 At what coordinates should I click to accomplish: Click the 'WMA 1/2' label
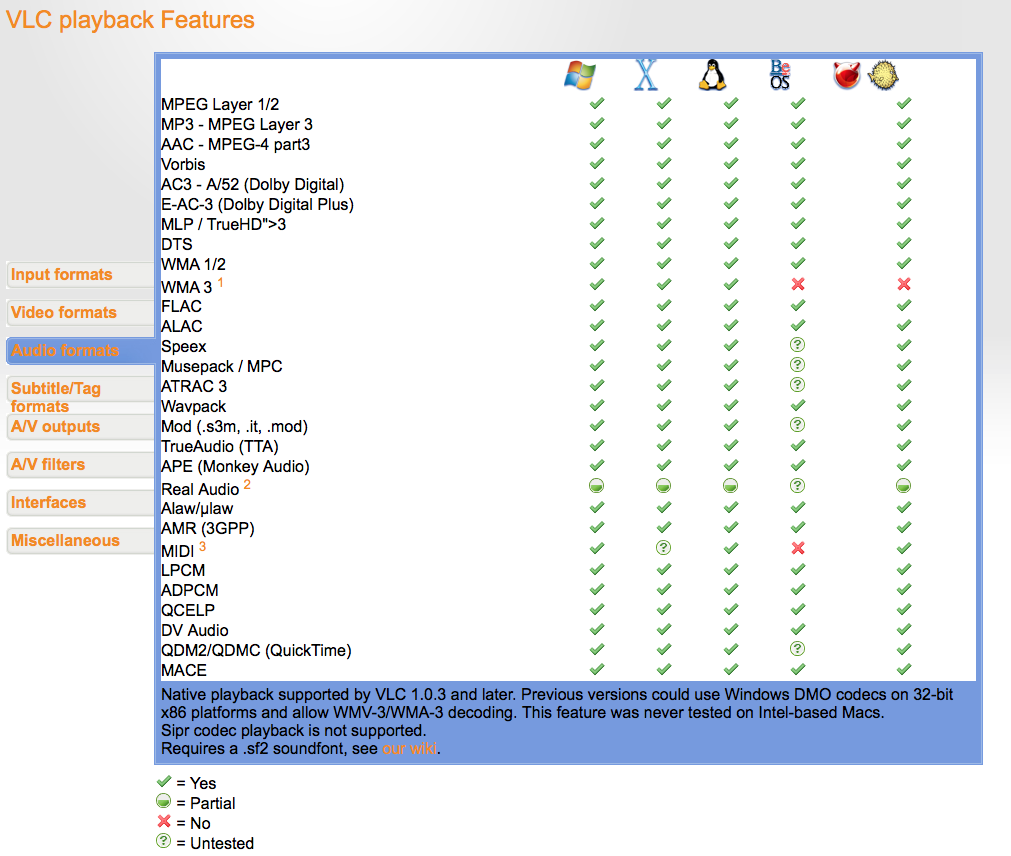coord(193,264)
